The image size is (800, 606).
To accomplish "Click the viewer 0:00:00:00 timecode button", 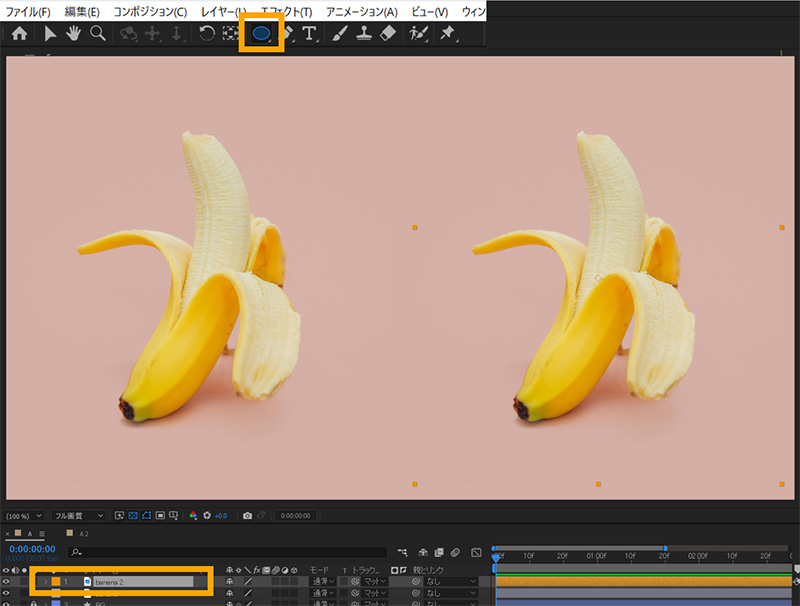I will tap(295, 516).
